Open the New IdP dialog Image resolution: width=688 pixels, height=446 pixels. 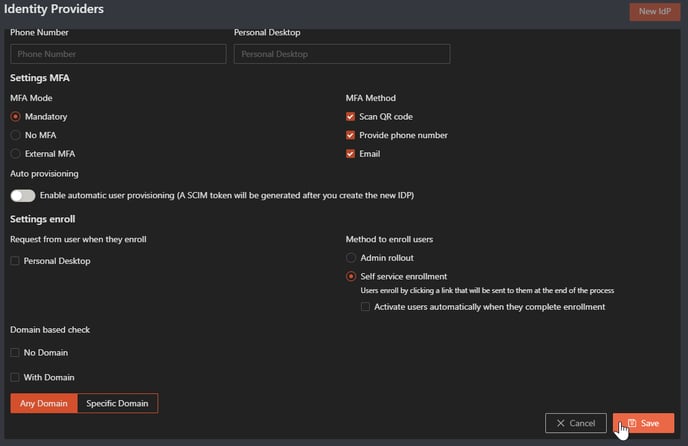click(655, 11)
